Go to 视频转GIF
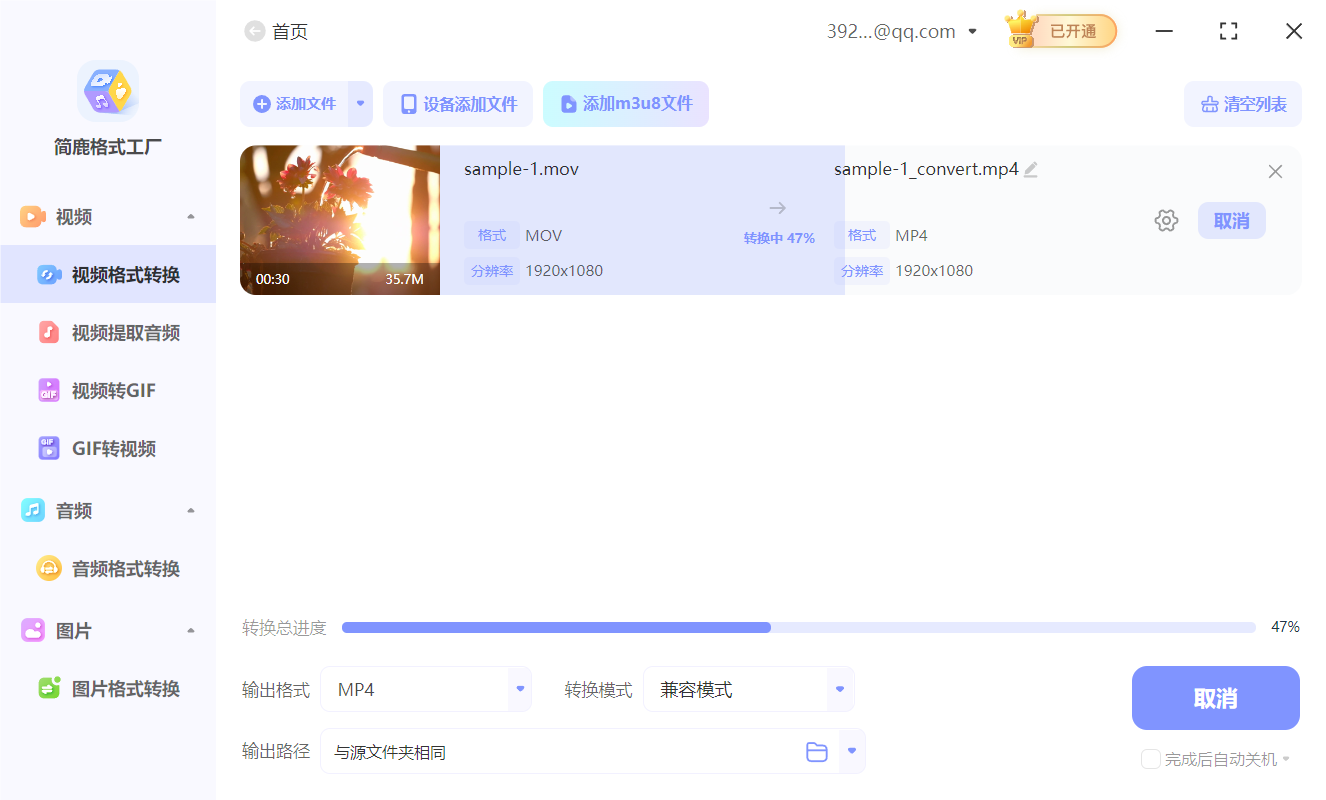 pyautogui.click(x=108, y=391)
